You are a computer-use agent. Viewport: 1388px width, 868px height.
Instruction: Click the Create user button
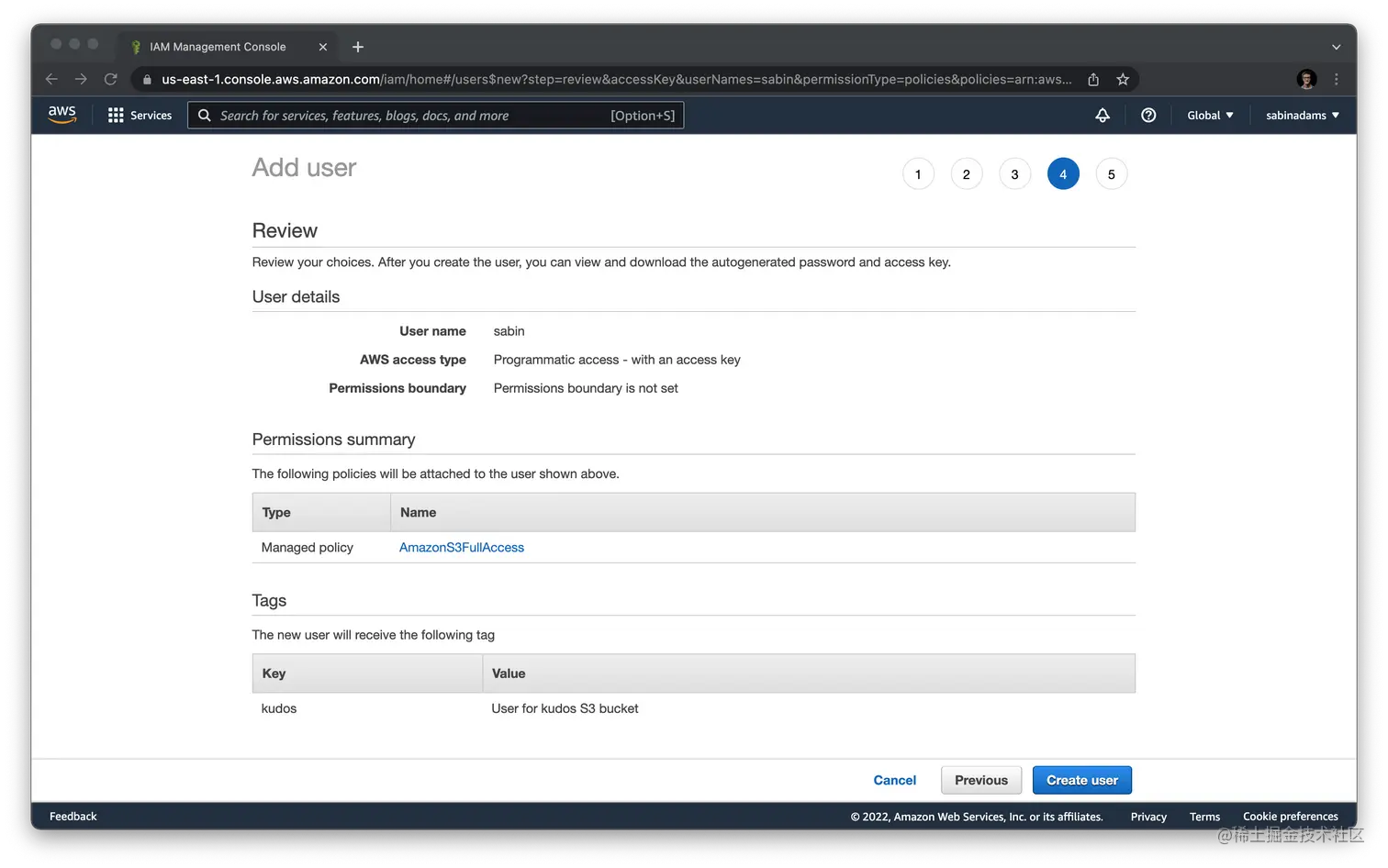1081,779
